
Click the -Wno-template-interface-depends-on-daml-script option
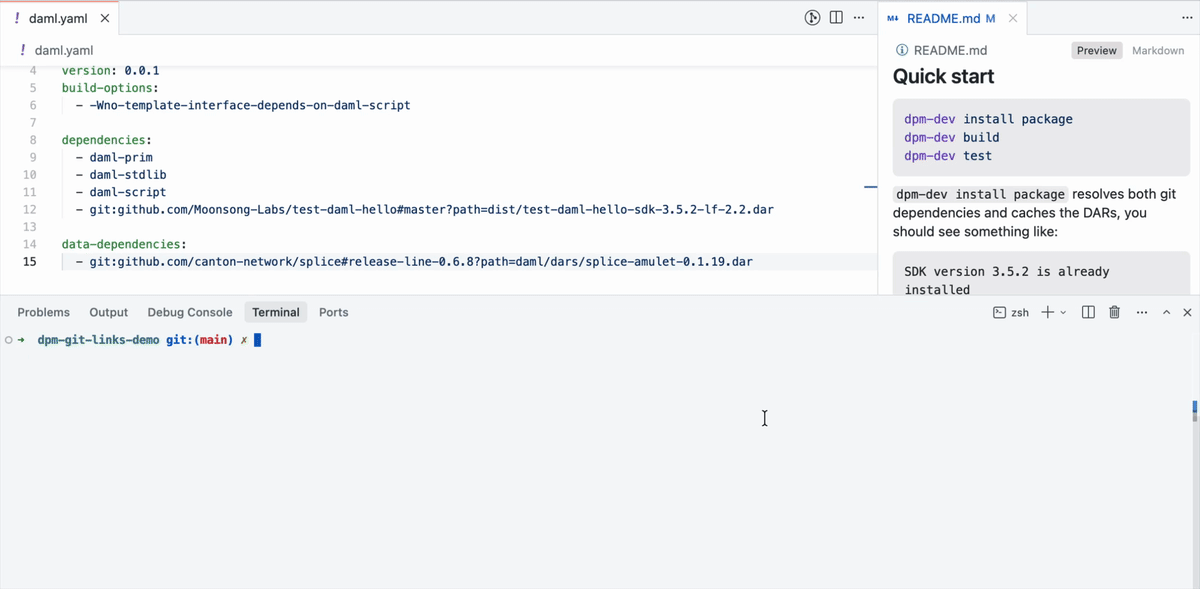(250, 105)
